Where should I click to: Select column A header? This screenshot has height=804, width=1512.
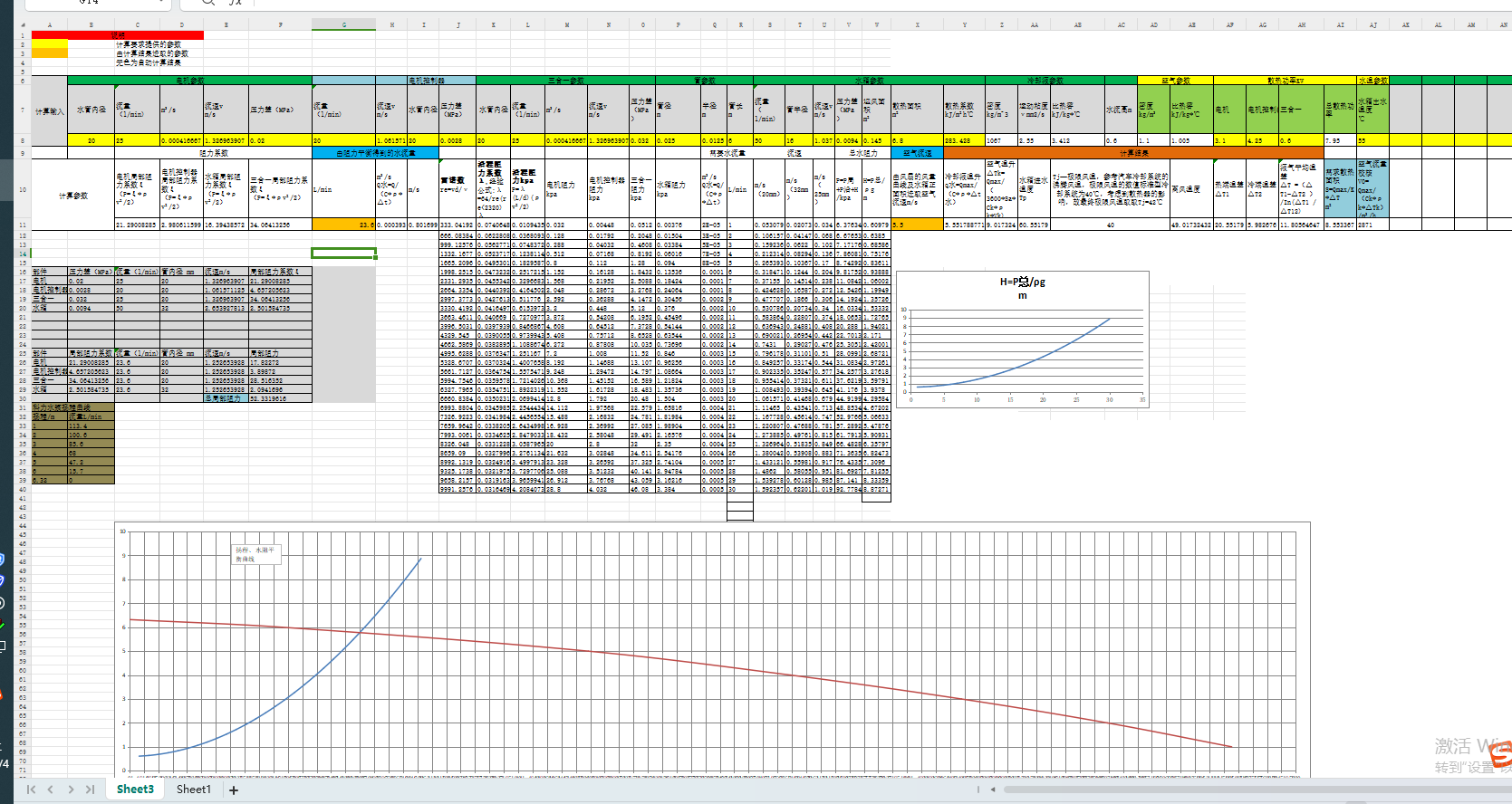pos(49,24)
